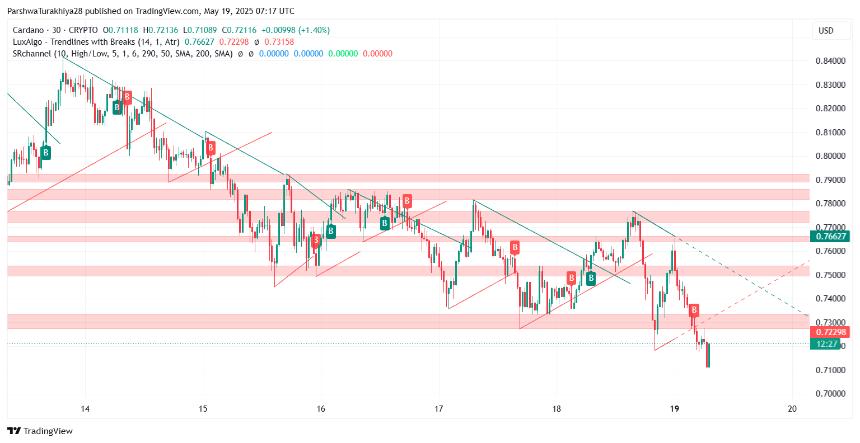Click the SRchannel indicator legend name
Screen dimensions: 860x443
point(123,54)
